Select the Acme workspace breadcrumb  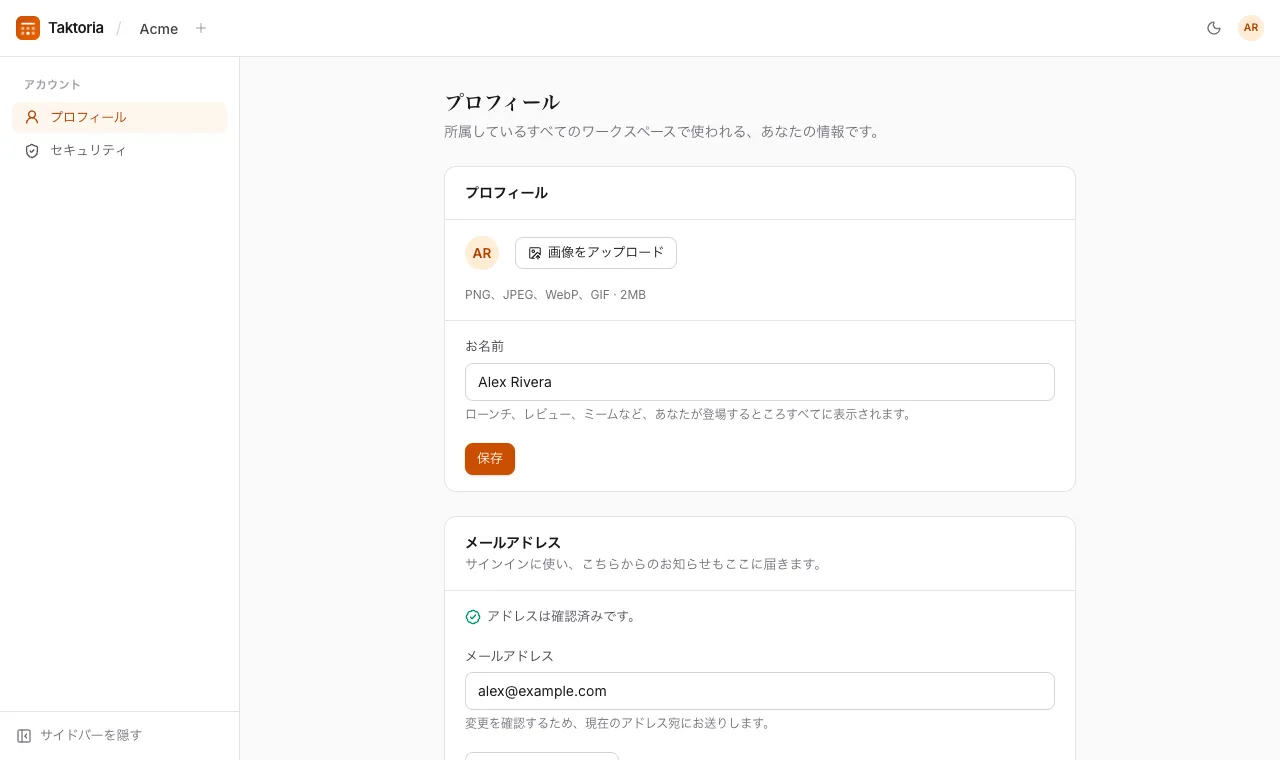(159, 29)
